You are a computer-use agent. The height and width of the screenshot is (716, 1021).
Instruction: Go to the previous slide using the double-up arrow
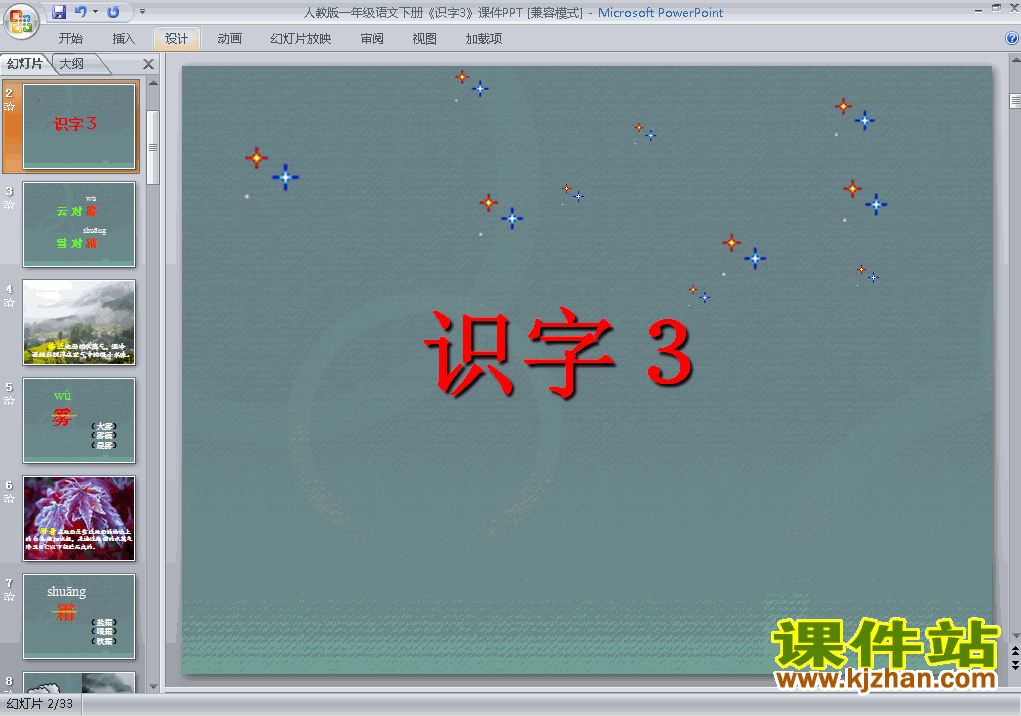1015,652
